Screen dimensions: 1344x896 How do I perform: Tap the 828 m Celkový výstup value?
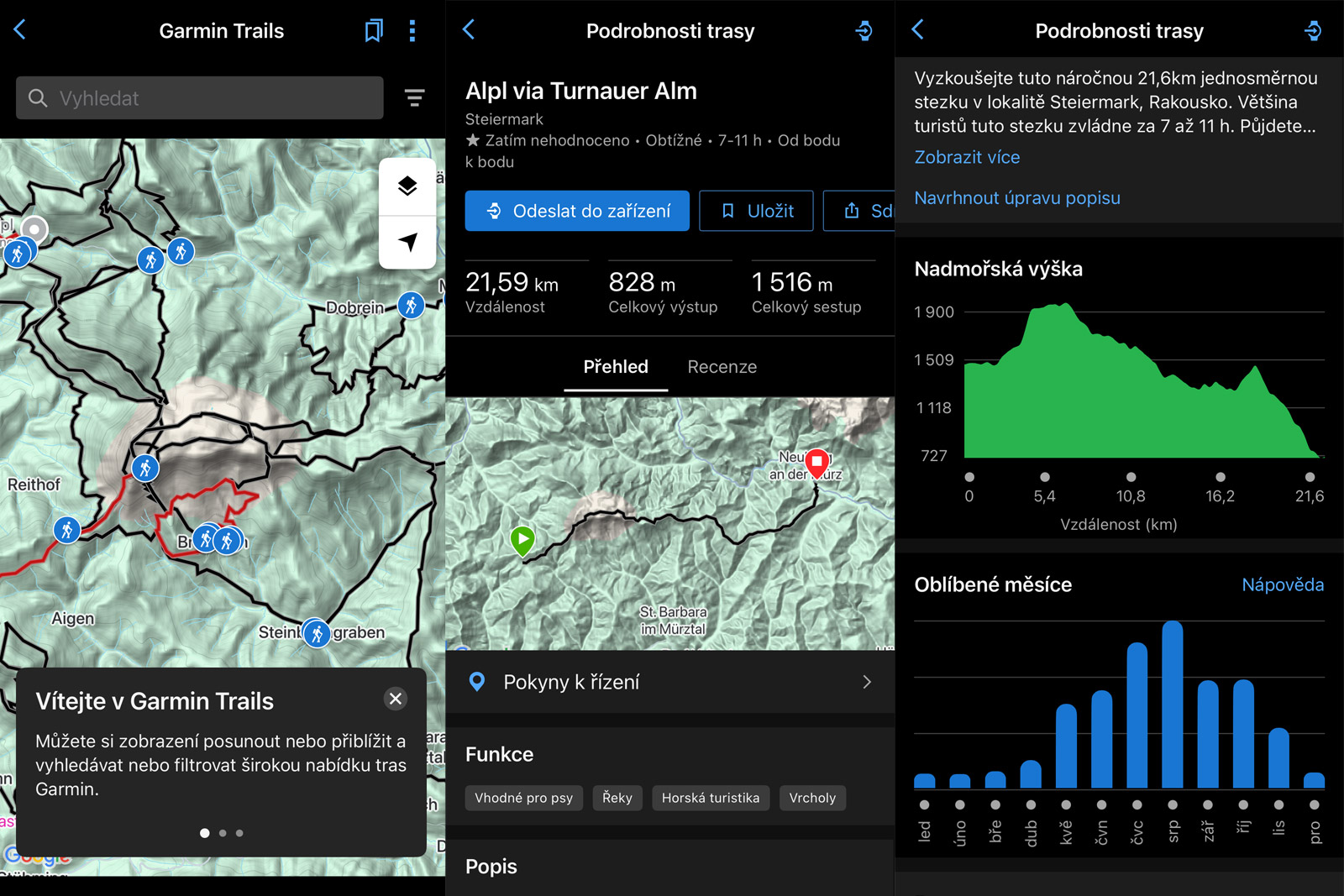[x=642, y=282]
